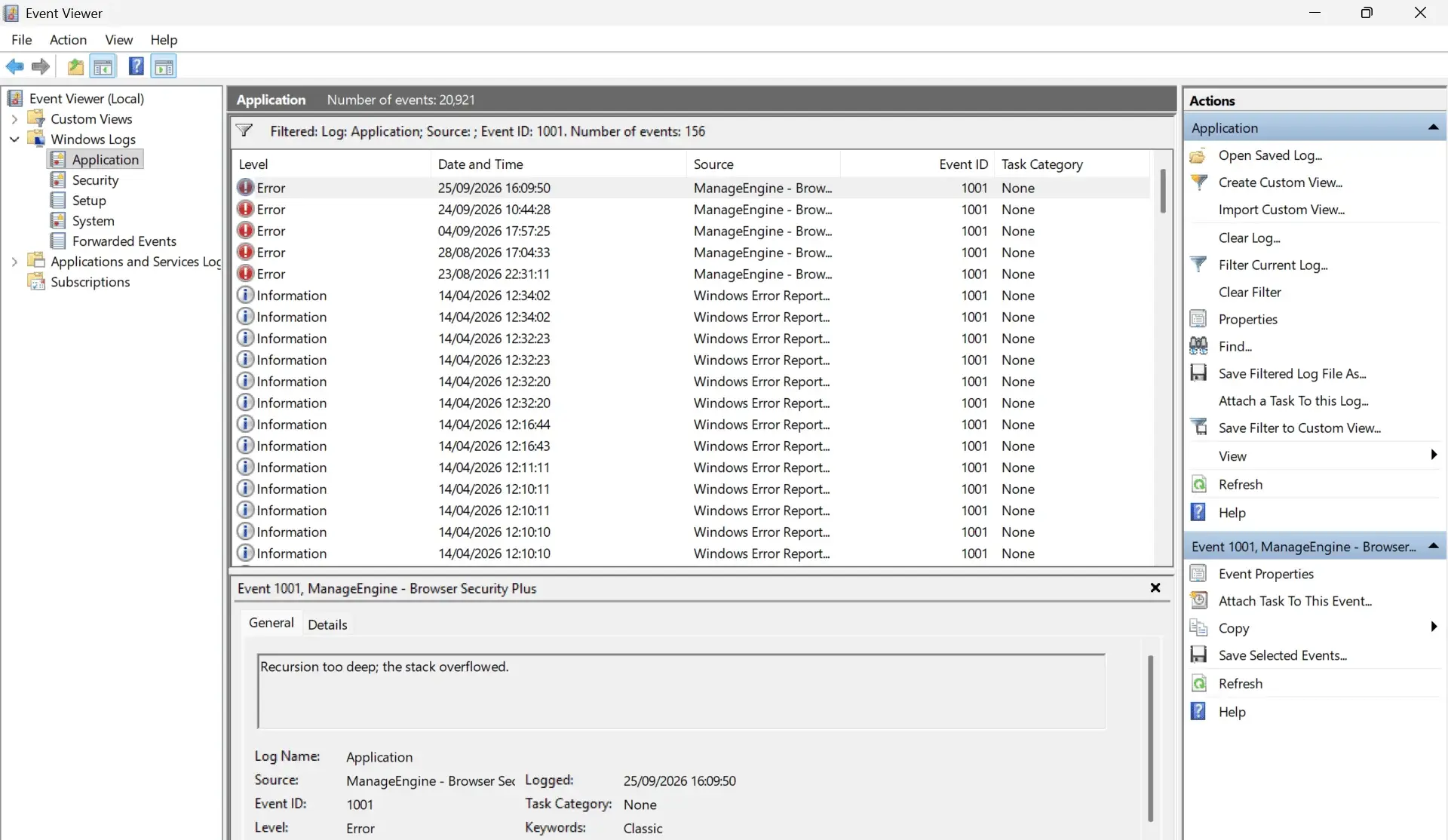Click the Attach Task To This Event icon
Viewport: 1448px width, 840px height.
[1198, 601]
